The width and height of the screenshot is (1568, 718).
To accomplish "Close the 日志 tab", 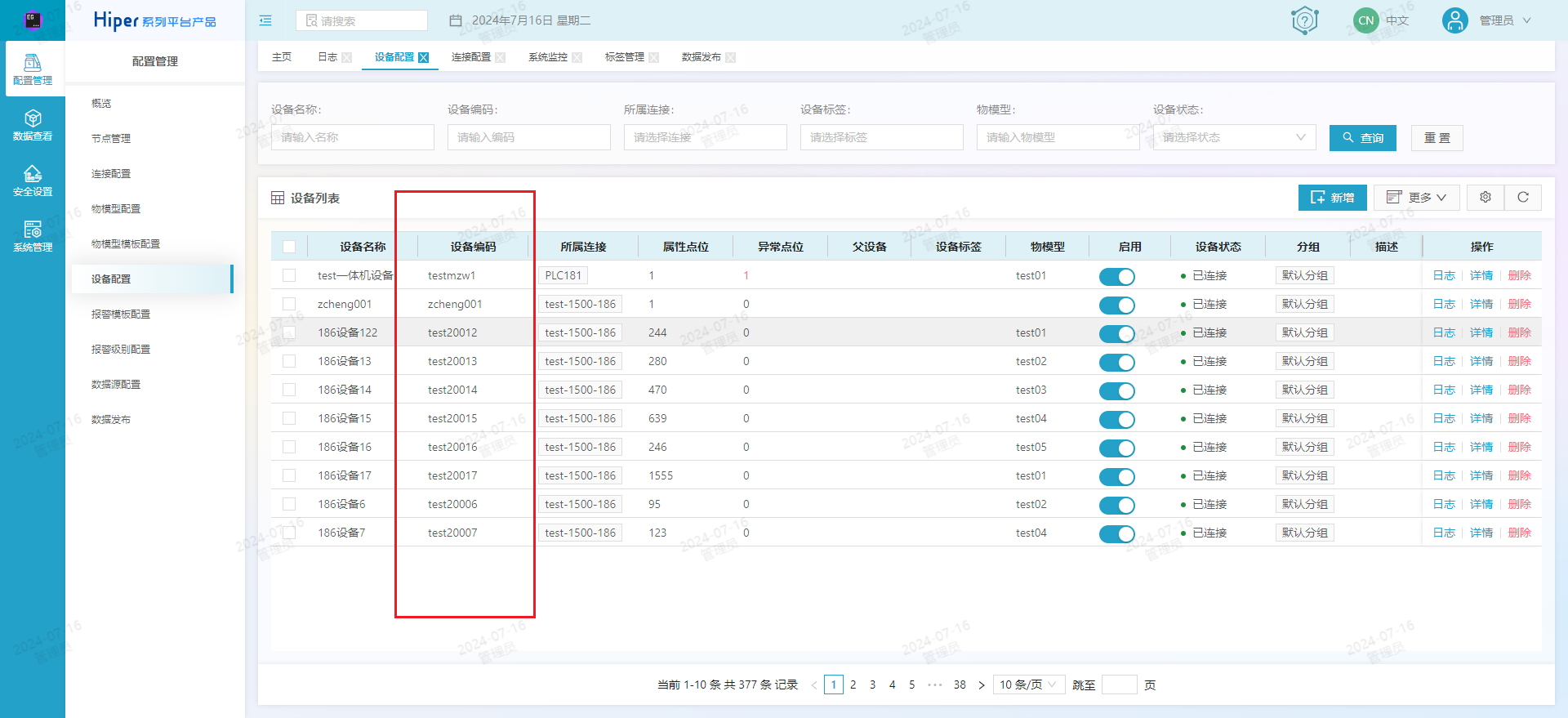I will pyautogui.click(x=346, y=57).
